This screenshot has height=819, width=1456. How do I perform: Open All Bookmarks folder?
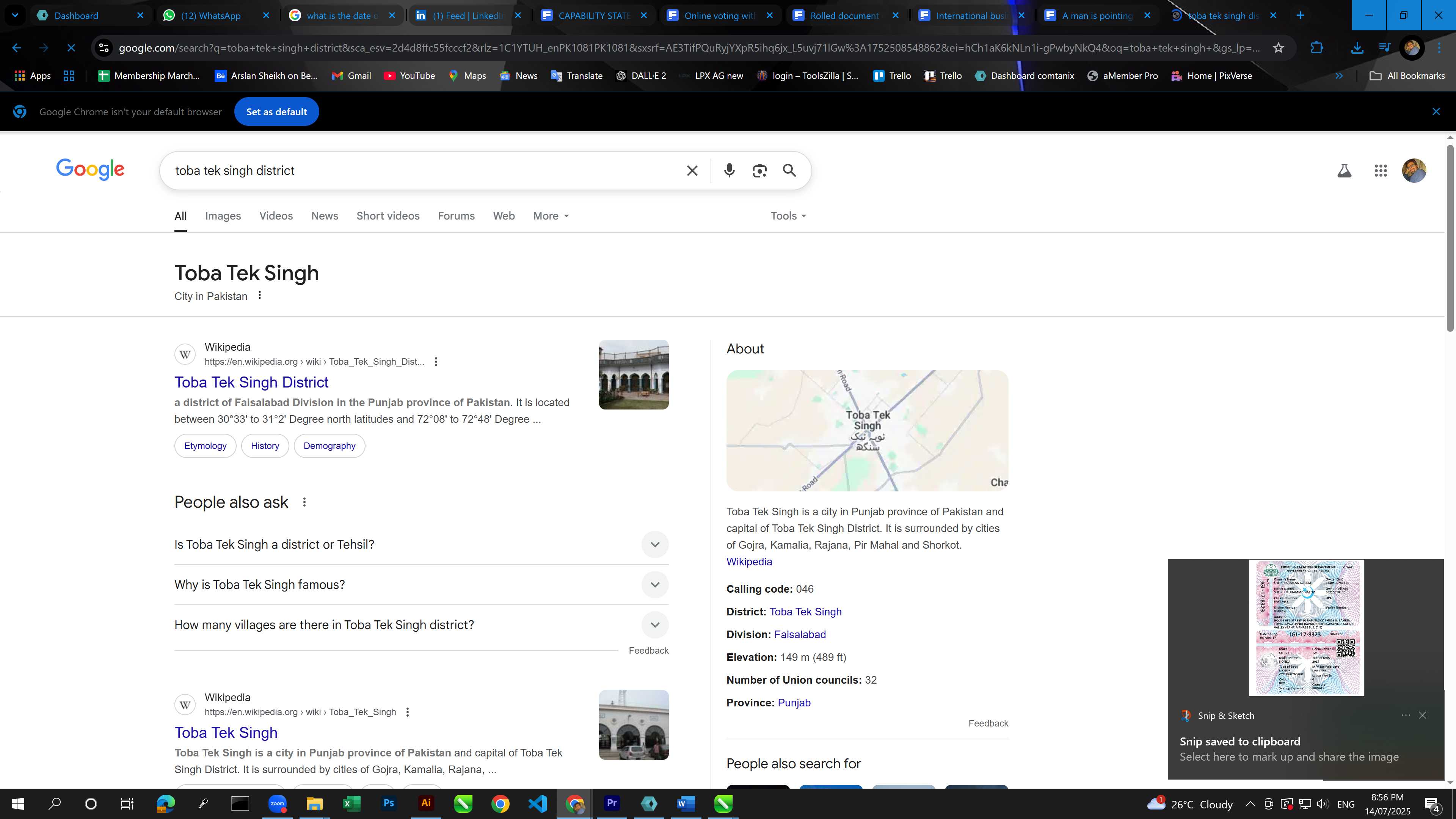click(1407, 76)
